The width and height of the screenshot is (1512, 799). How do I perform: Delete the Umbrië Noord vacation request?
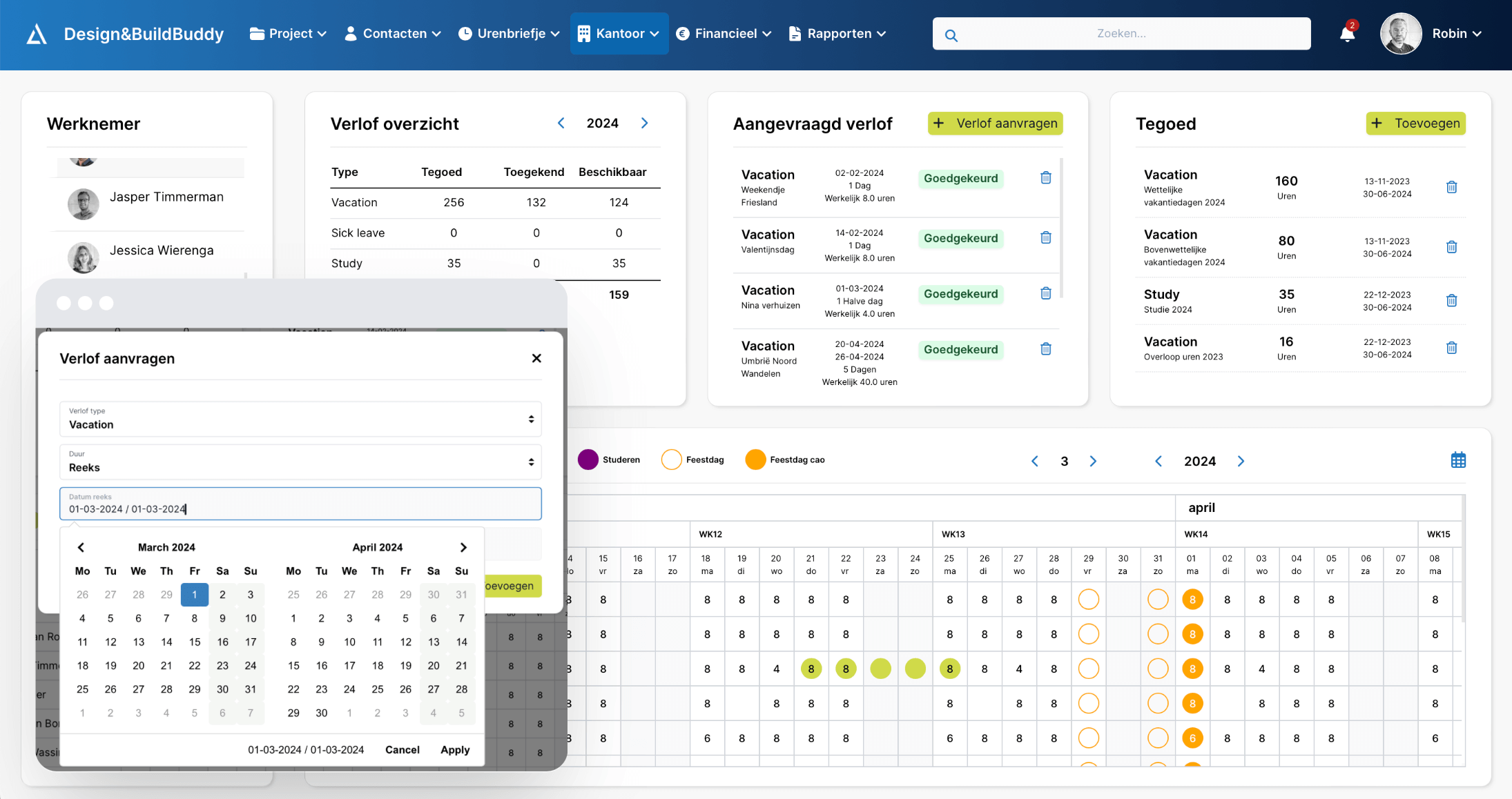click(1046, 348)
